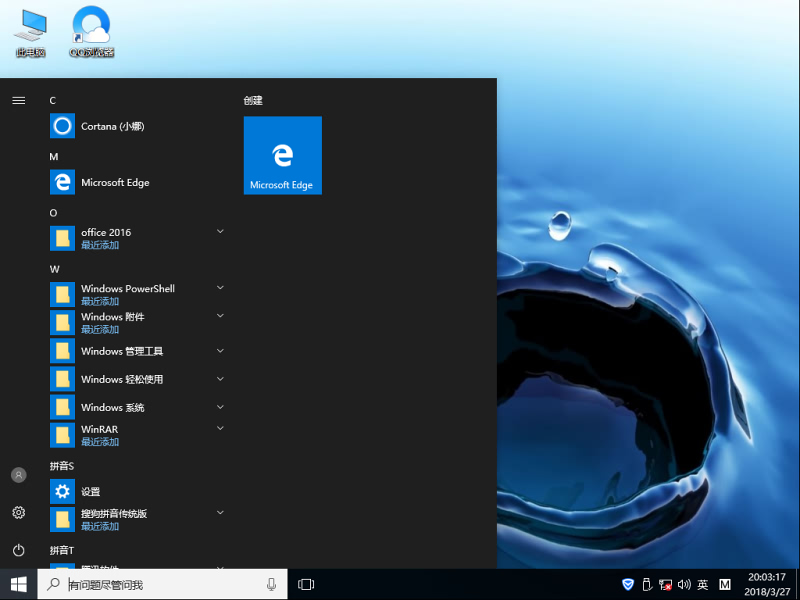This screenshot has width=800, height=600.
Task: Click the letter O group header
Action: coord(53,213)
